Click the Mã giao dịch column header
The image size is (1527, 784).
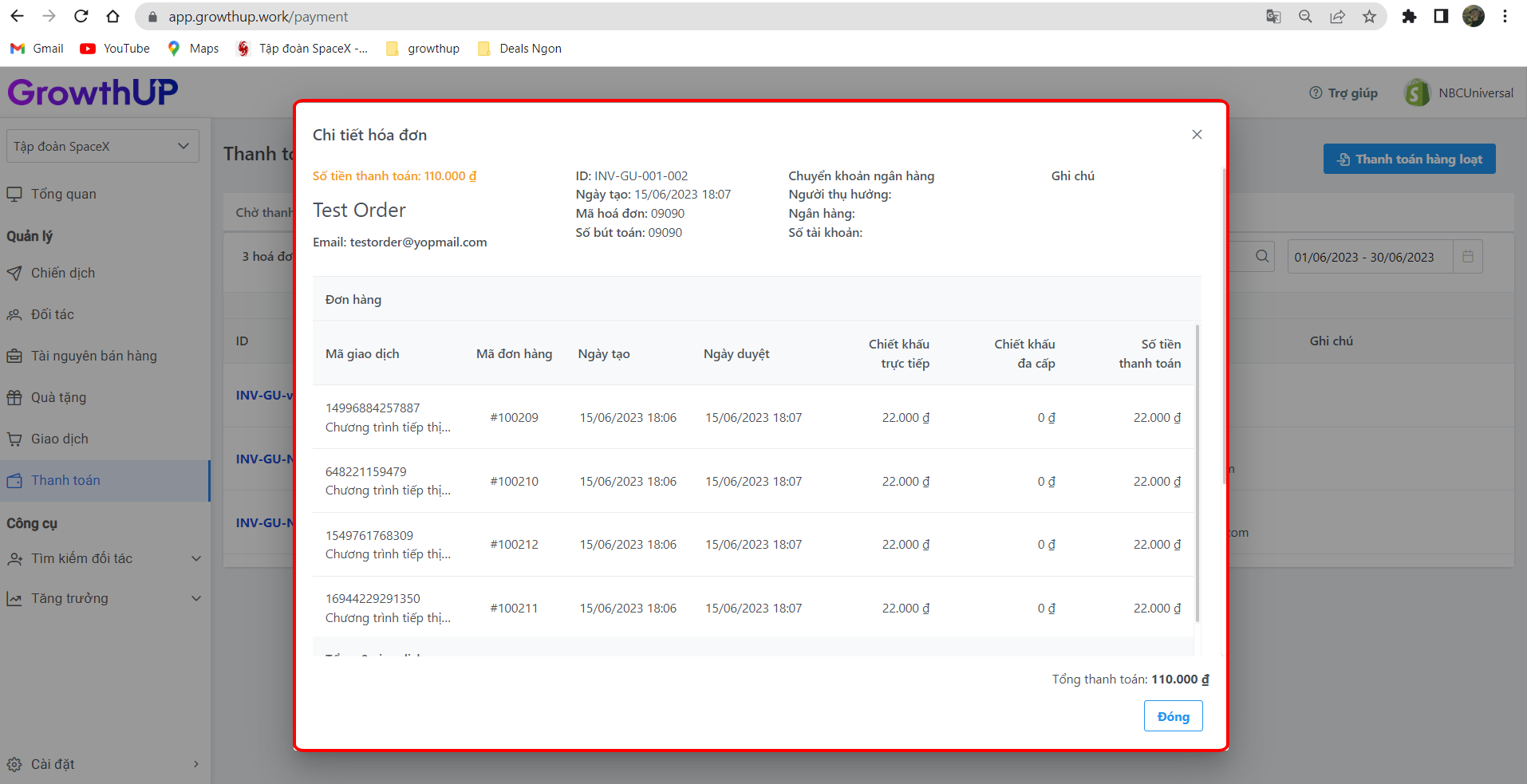362,353
